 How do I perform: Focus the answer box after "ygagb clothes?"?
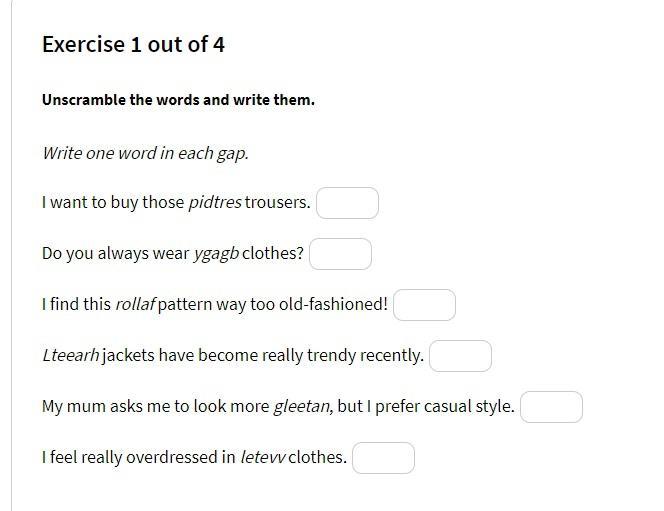340,254
